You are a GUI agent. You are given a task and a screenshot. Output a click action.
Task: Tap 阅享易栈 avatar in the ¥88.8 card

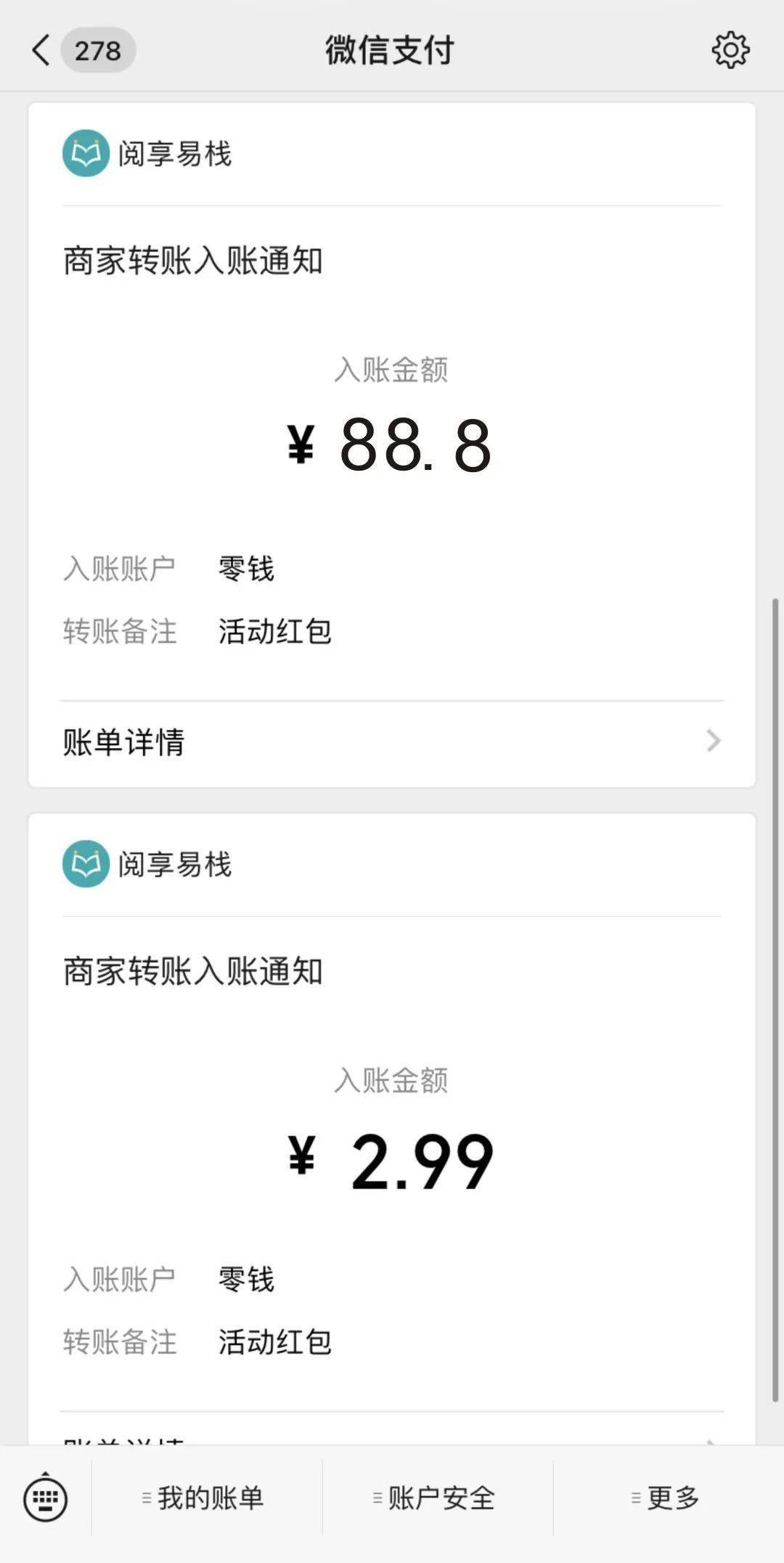click(x=86, y=153)
